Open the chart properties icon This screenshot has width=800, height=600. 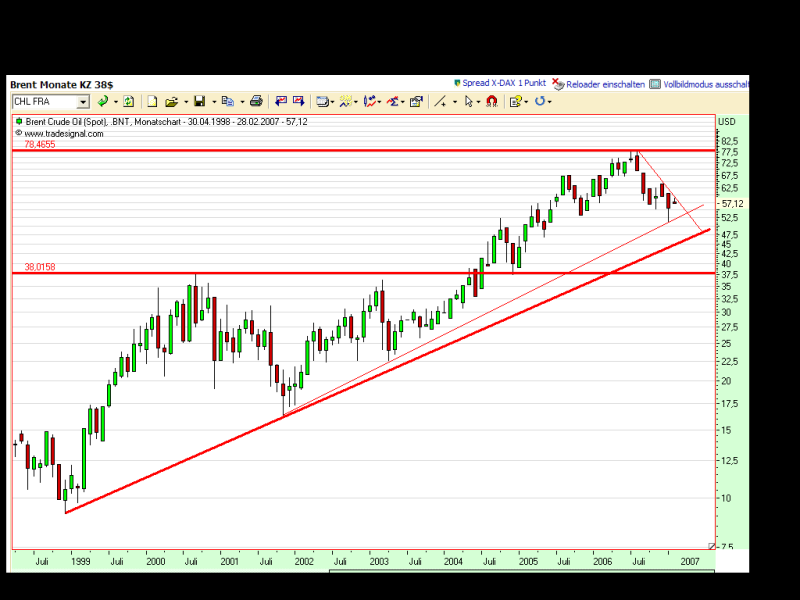click(x=416, y=102)
